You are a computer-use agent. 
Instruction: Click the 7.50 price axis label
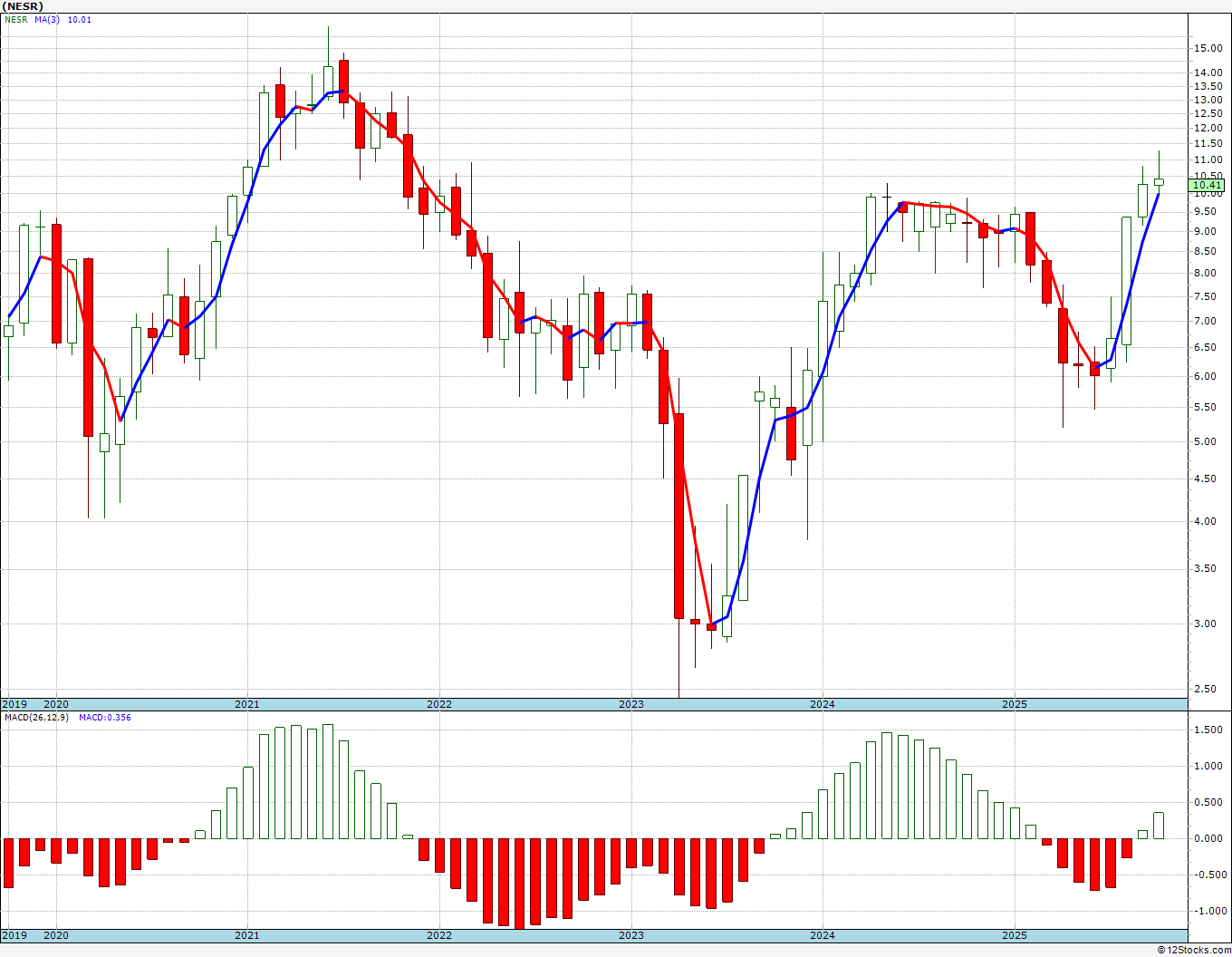(1204, 296)
